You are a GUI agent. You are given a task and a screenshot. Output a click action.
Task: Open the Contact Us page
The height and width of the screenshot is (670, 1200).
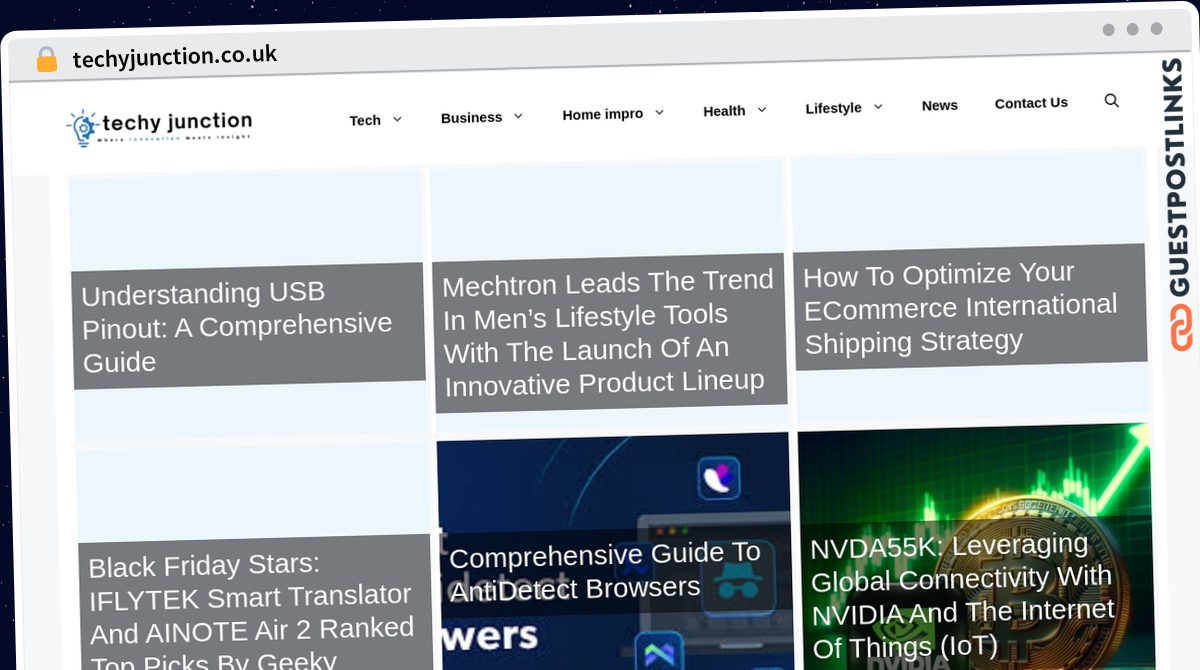coord(1031,102)
